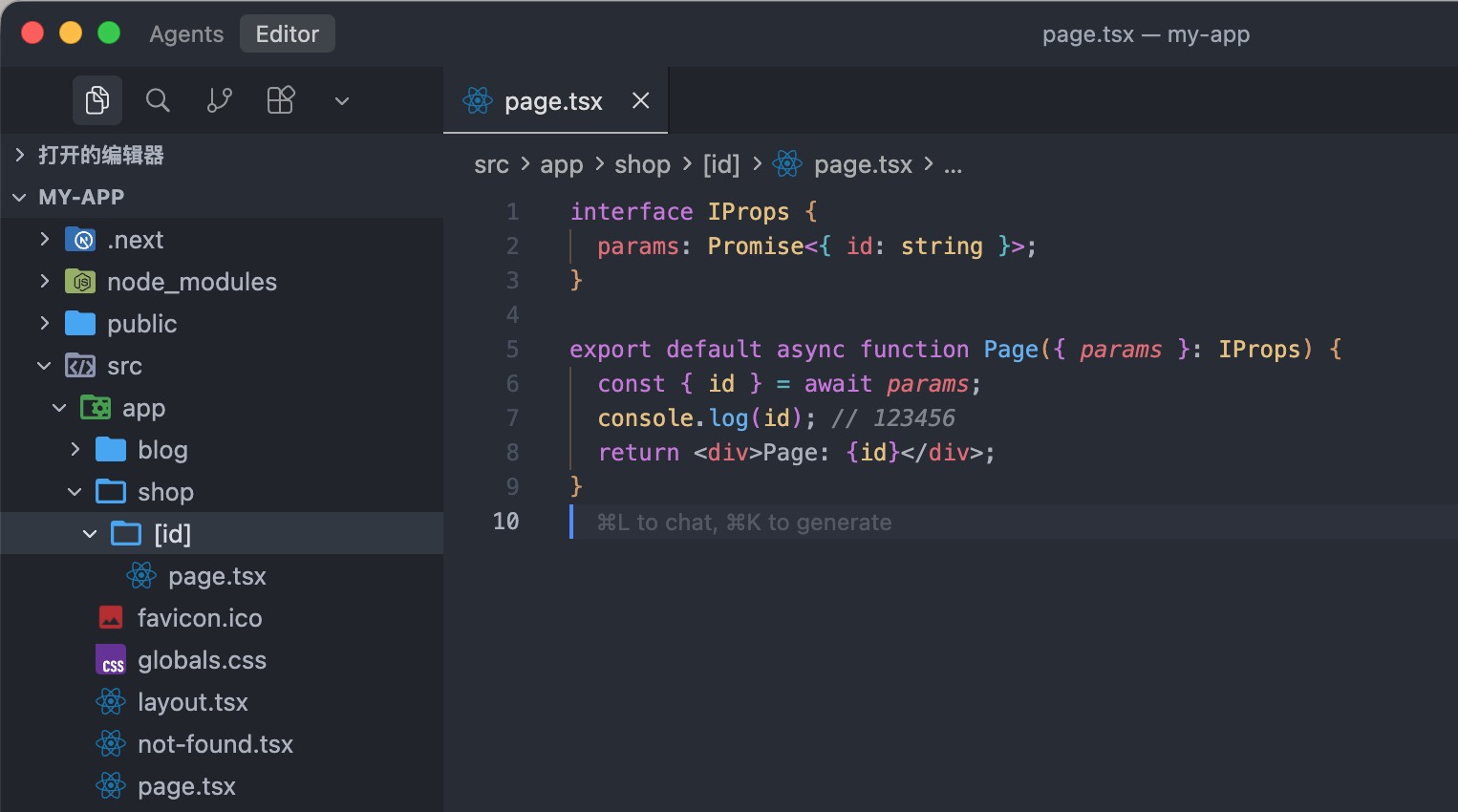Click shop in the breadcrumb path

tap(642, 165)
